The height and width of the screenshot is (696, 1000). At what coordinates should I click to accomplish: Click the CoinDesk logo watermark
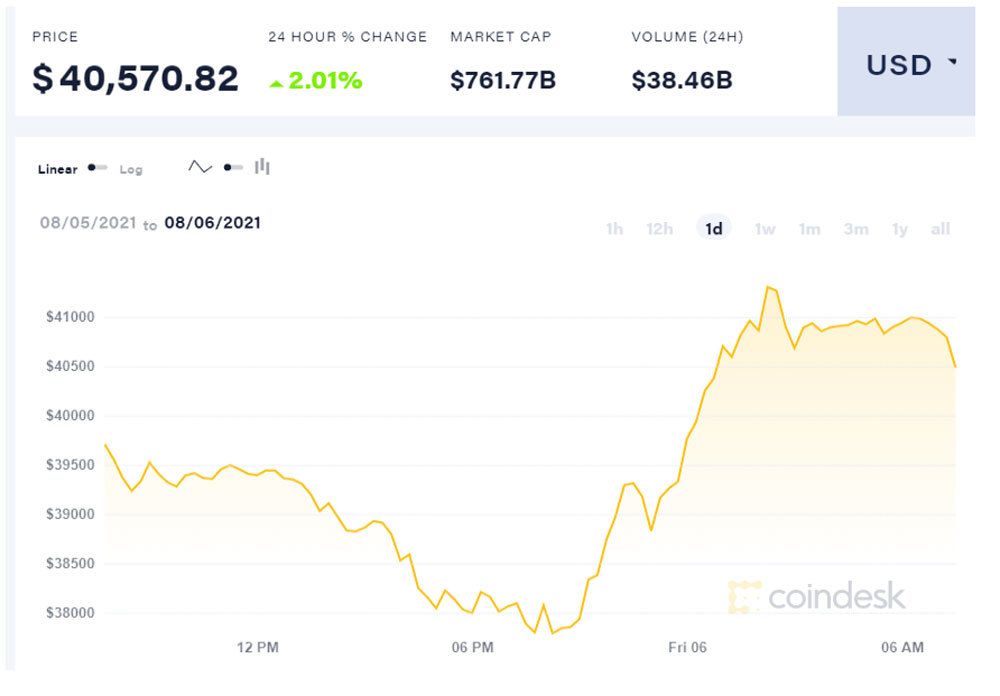pos(817,597)
